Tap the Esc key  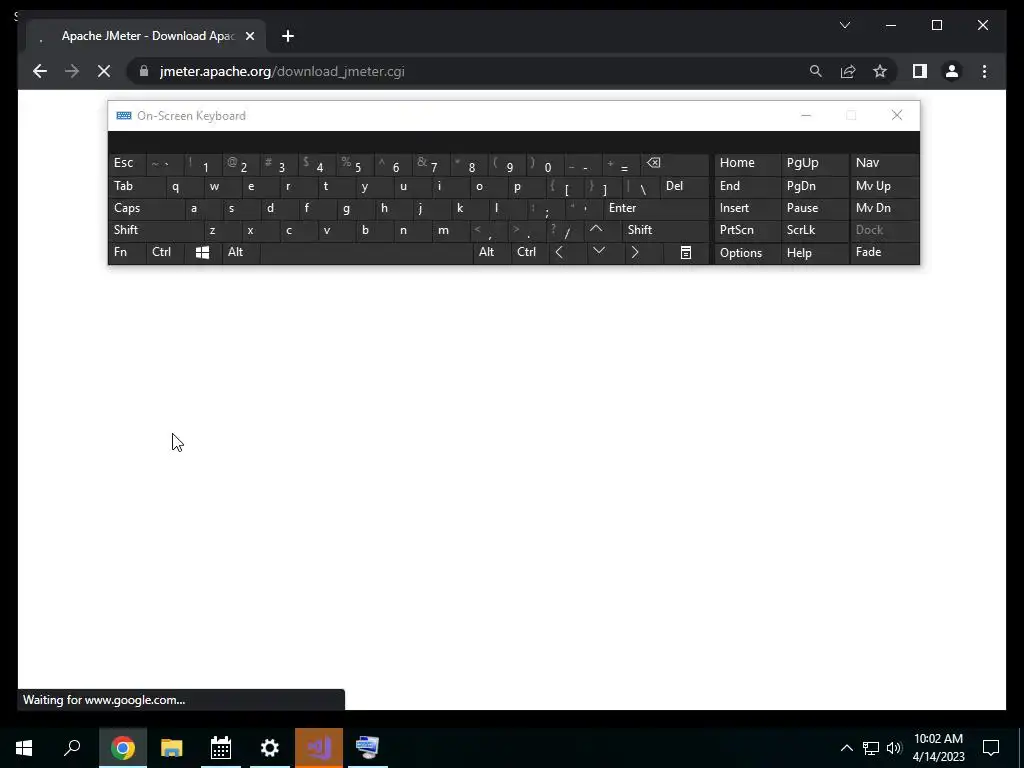tap(127, 163)
